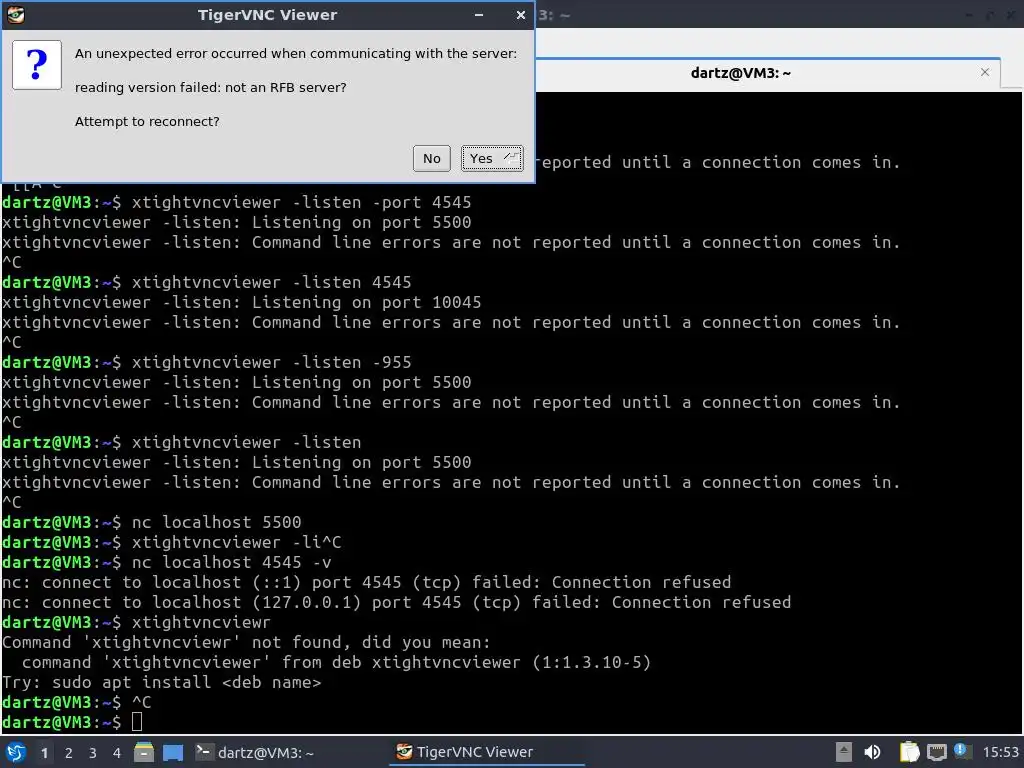The width and height of the screenshot is (1024, 768).
Task: Click the TigerVNC icon in the taskbar
Action: pyautogui.click(x=404, y=752)
